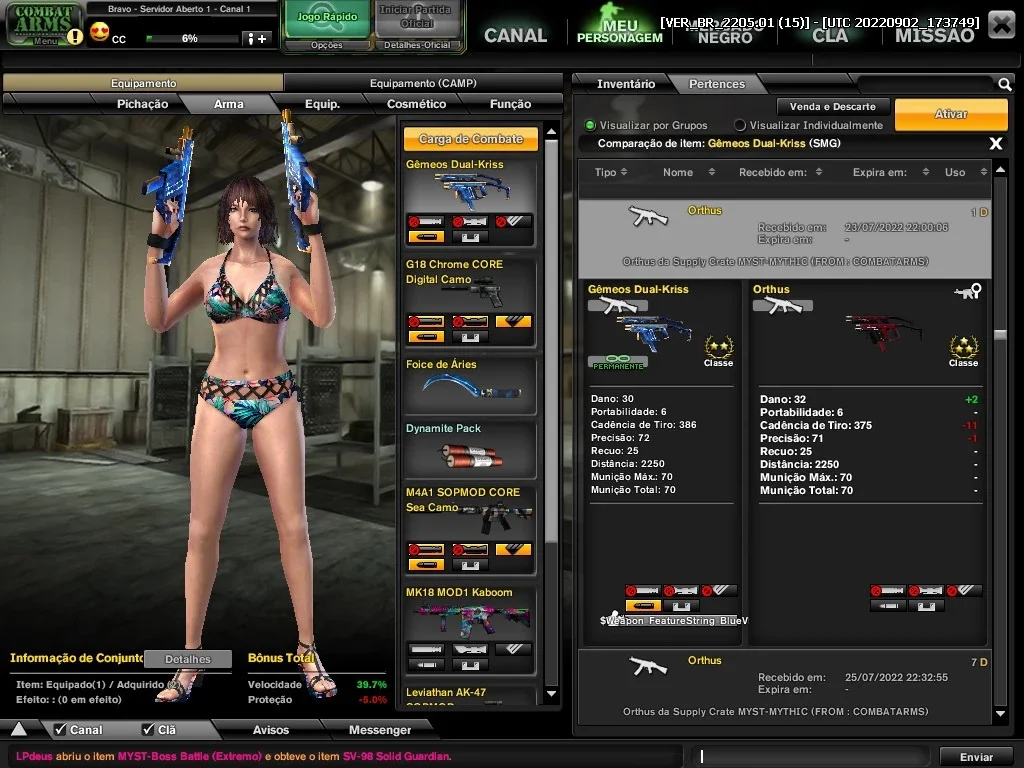Select the MK18 MOD1 Kaboom slot
Screen dimensions: 1024x768
click(470, 630)
